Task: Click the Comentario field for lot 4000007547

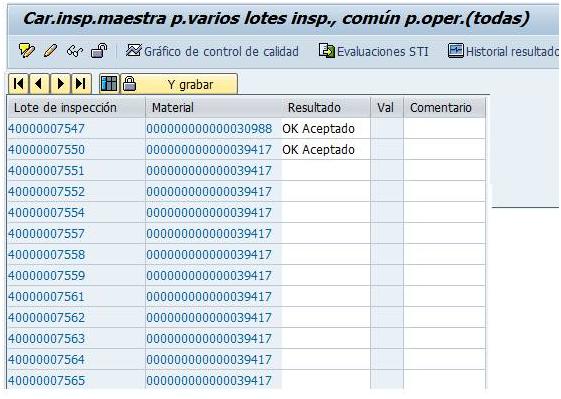Action: point(445,128)
